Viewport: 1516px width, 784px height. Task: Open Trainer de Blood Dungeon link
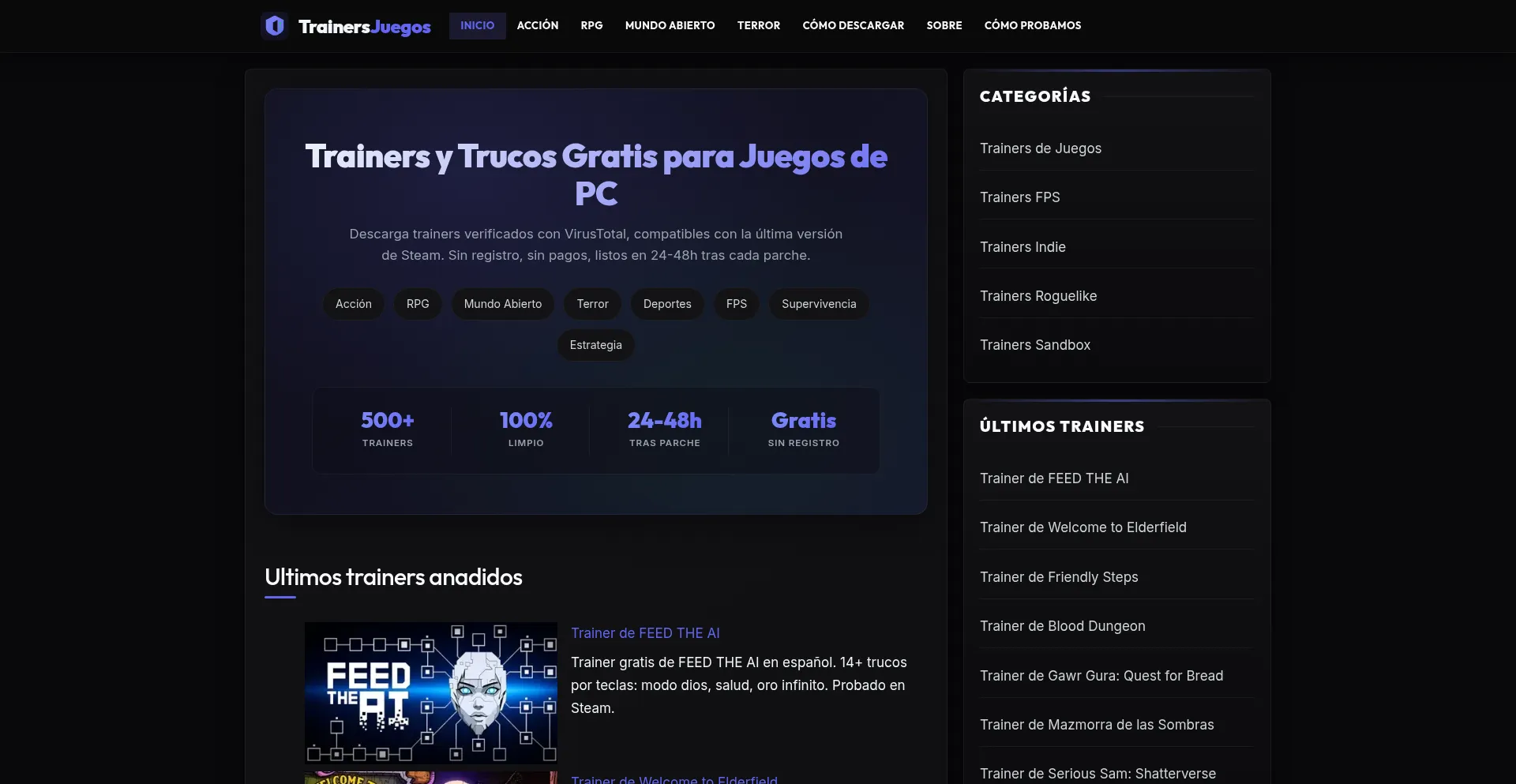tap(1063, 626)
